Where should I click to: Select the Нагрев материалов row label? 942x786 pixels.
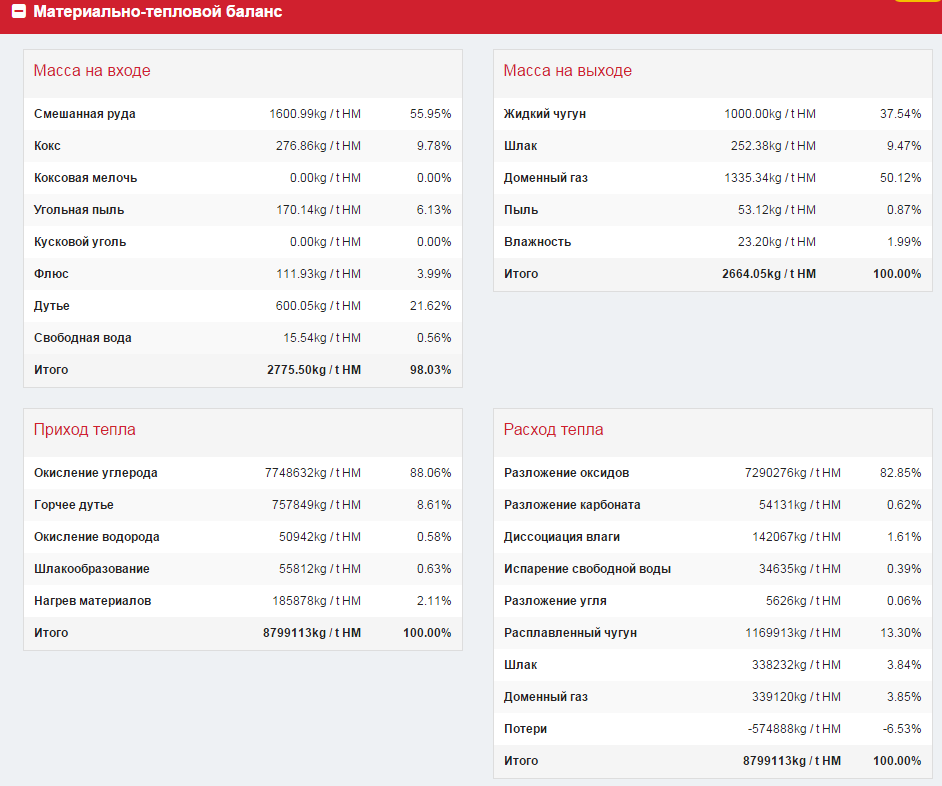click(x=93, y=601)
